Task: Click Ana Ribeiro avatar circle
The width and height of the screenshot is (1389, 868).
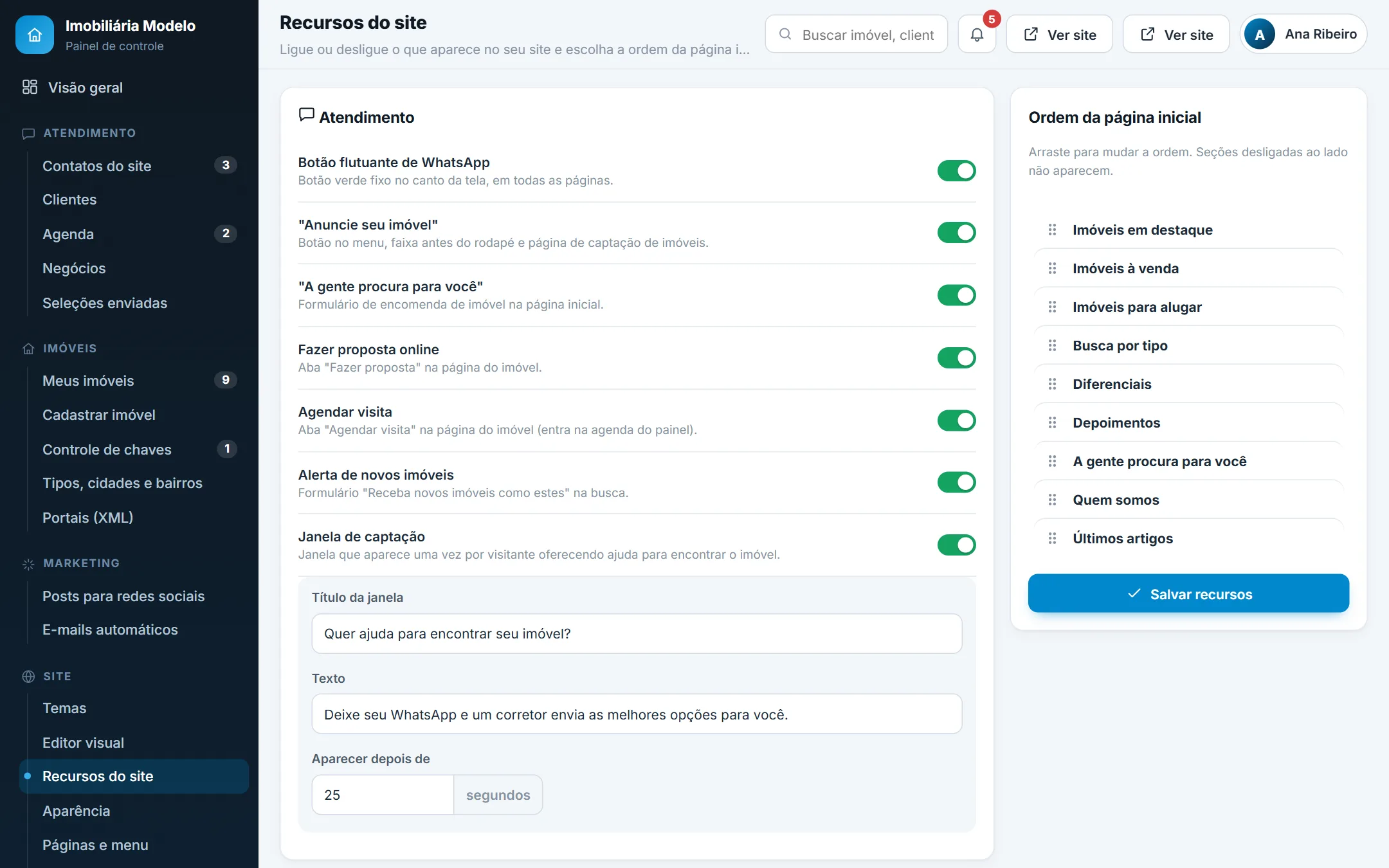Action: (x=1260, y=34)
